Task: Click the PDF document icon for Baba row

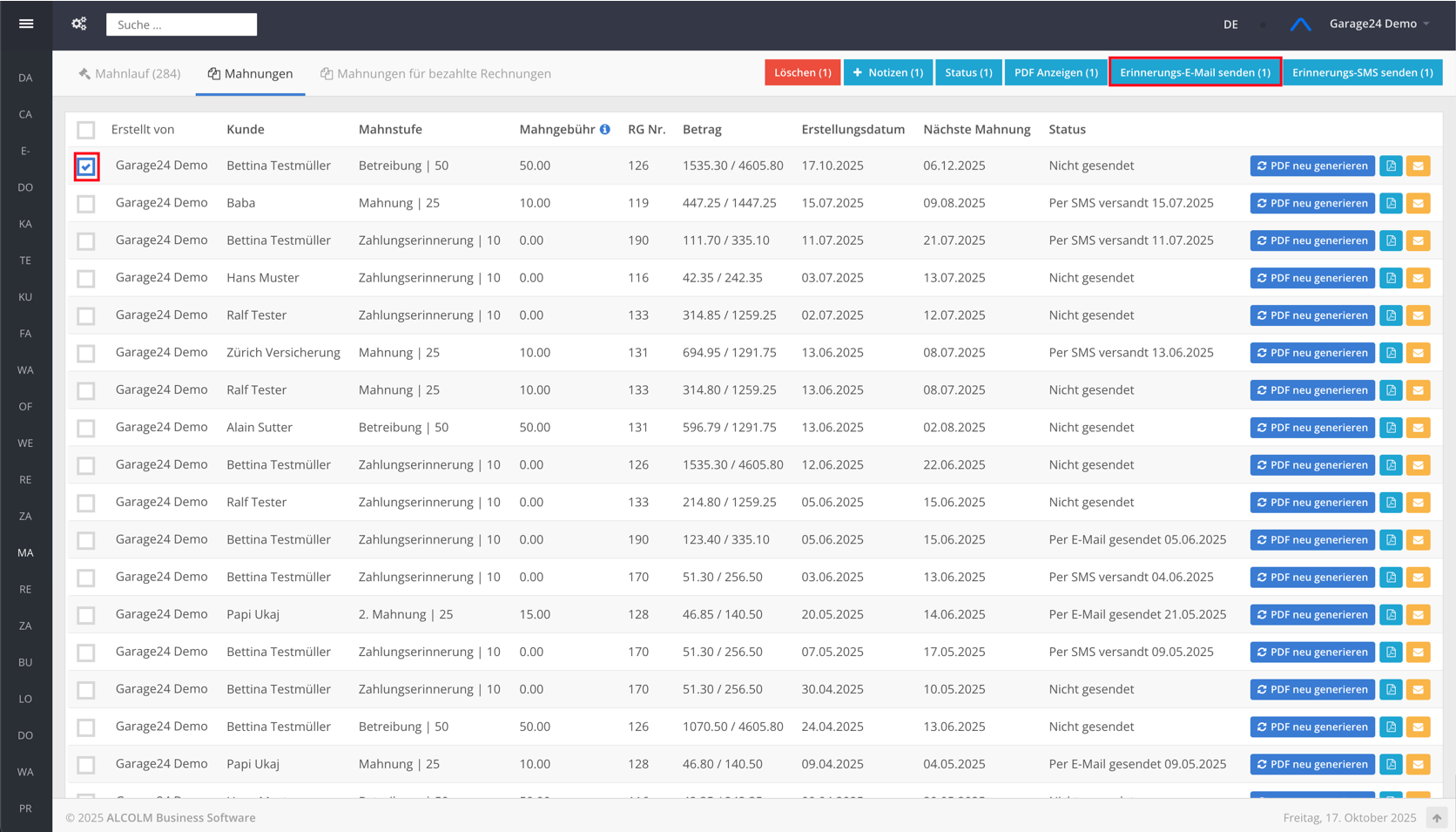Action: tap(1391, 204)
